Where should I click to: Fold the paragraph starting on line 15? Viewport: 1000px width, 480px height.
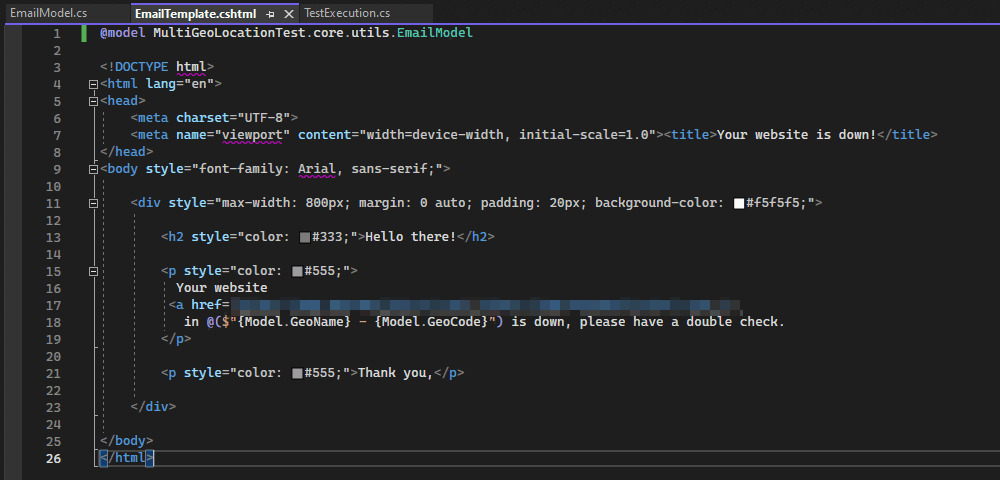[93, 271]
